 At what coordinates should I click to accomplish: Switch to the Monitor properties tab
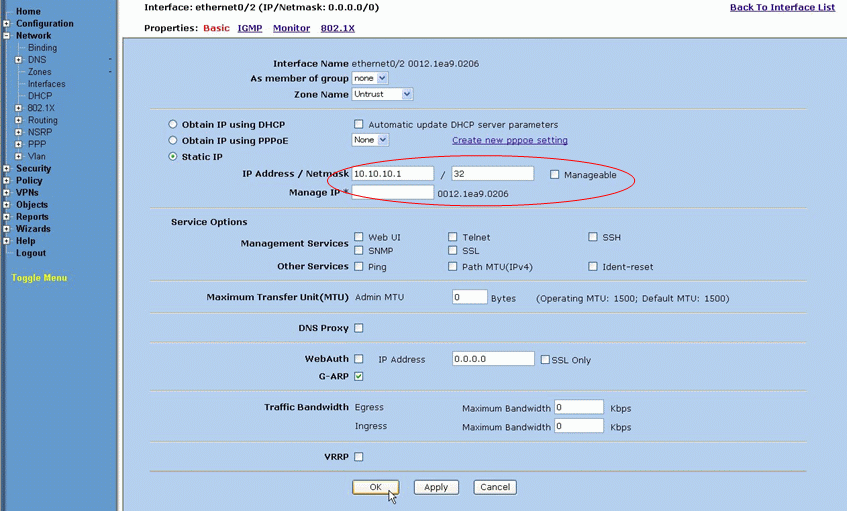click(291, 28)
